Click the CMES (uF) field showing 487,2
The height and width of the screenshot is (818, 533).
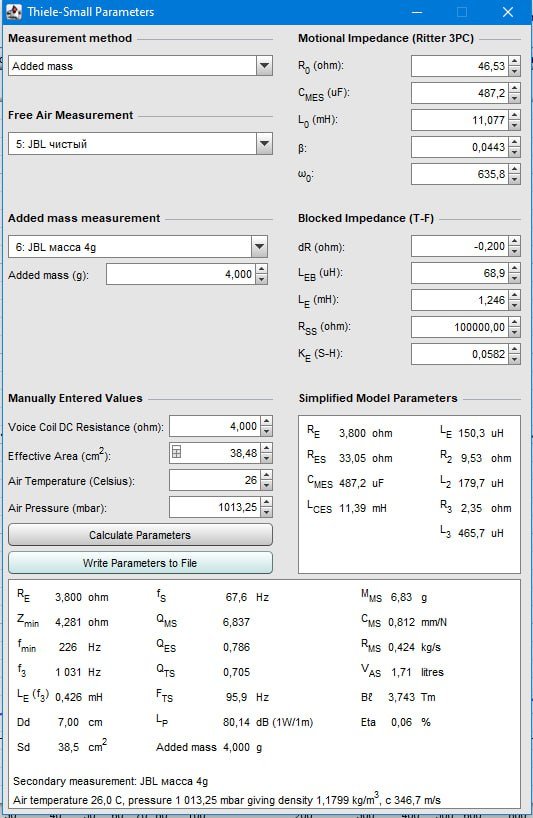[460, 93]
